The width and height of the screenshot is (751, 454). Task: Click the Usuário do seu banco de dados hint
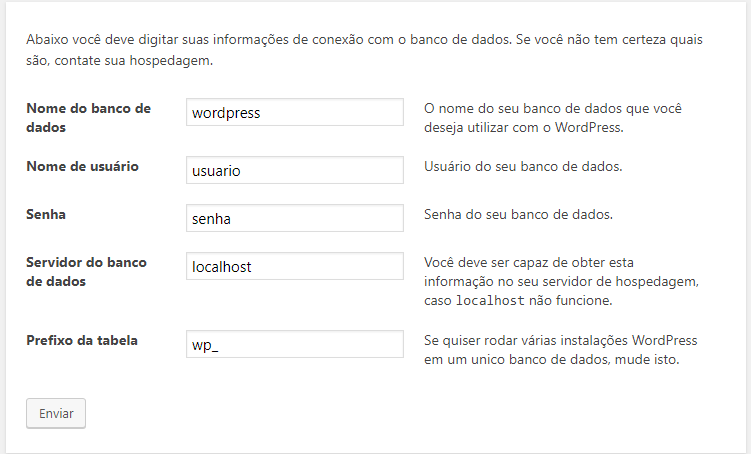tap(523, 166)
